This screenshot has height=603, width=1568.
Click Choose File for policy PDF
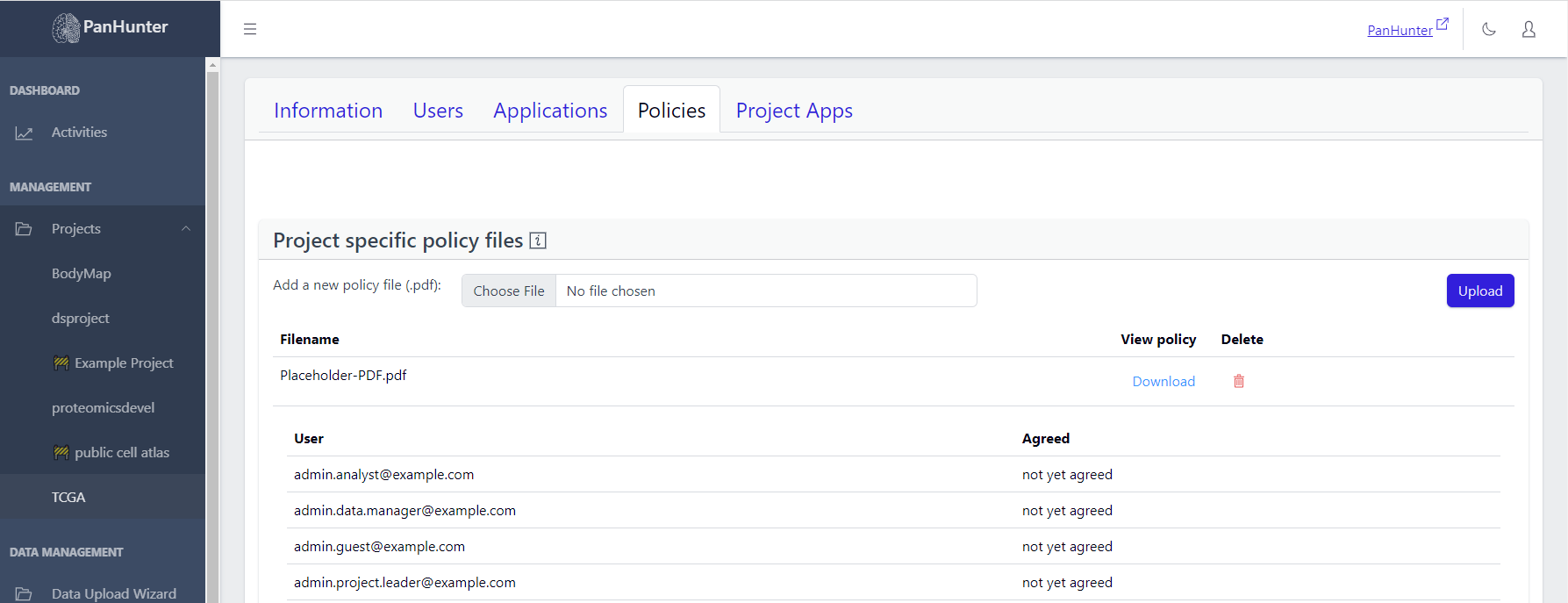(x=509, y=291)
